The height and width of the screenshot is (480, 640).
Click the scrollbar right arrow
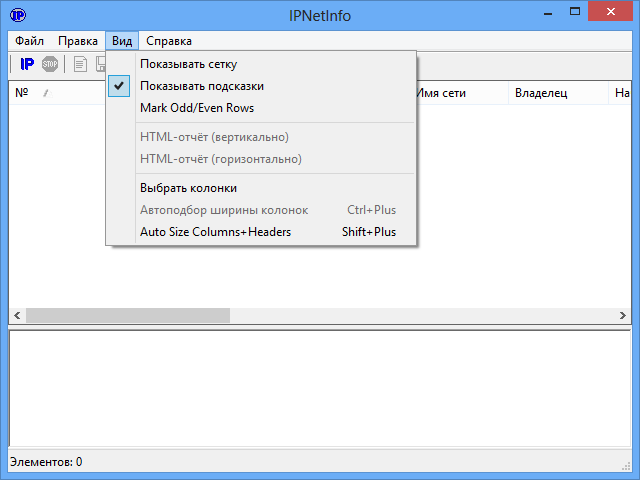tap(623, 315)
